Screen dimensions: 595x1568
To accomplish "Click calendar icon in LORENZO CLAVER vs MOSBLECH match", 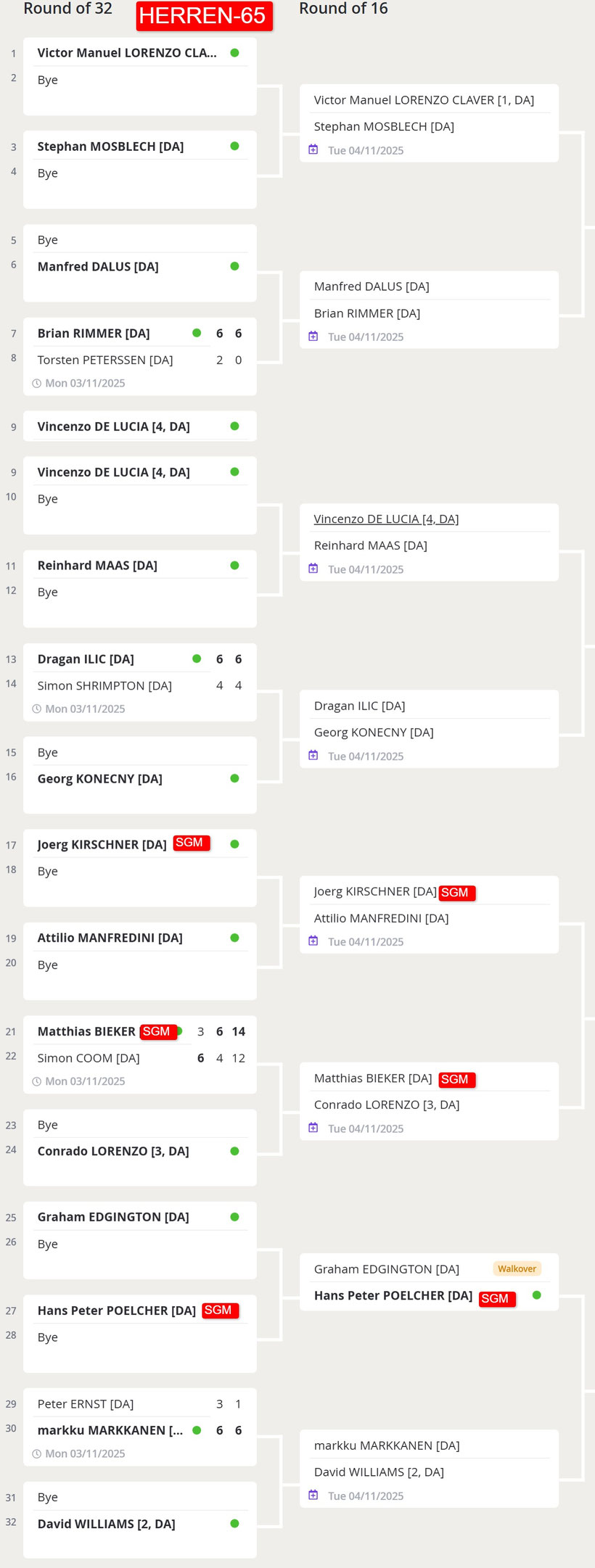I will [x=313, y=149].
